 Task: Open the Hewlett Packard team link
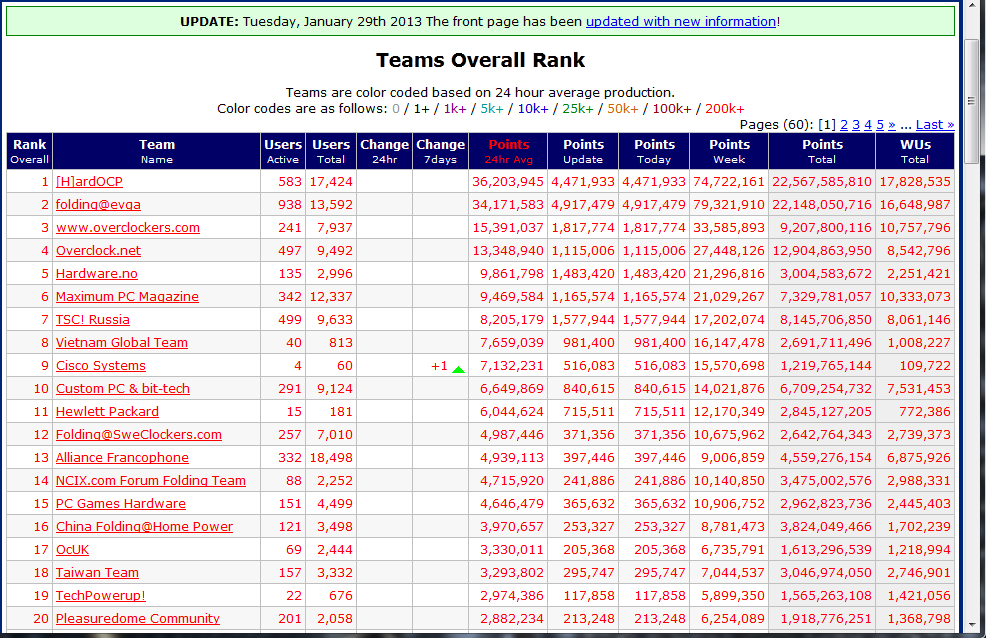click(108, 412)
